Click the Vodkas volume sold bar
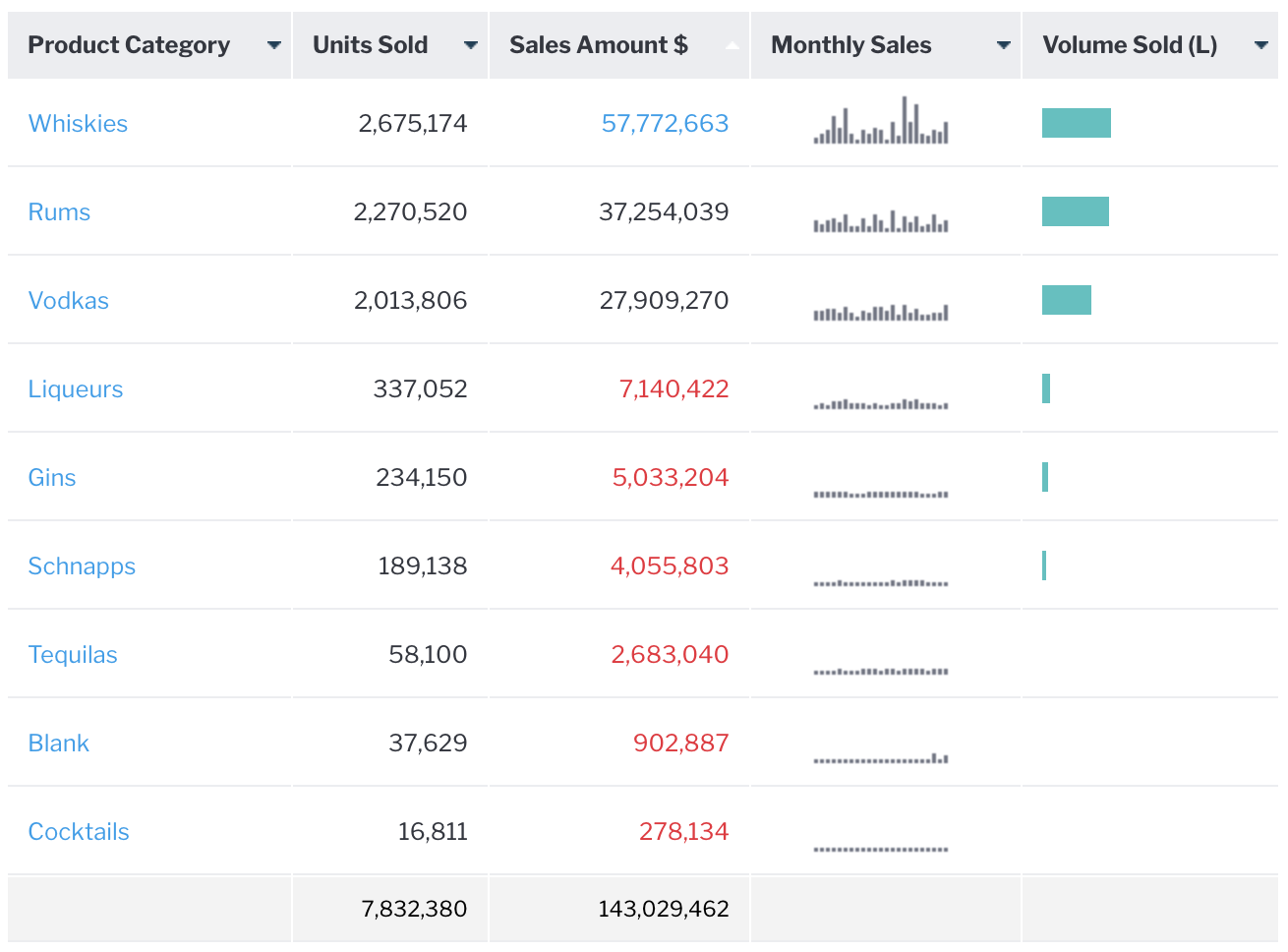Screen dimensions: 1288x952 tap(1066, 300)
